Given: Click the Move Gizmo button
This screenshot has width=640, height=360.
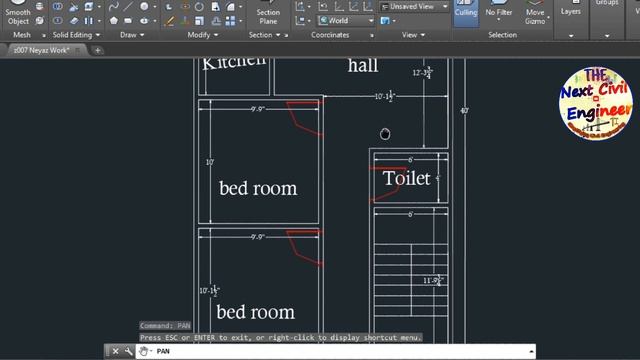Looking at the screenshot, I should tap(535, 13).
